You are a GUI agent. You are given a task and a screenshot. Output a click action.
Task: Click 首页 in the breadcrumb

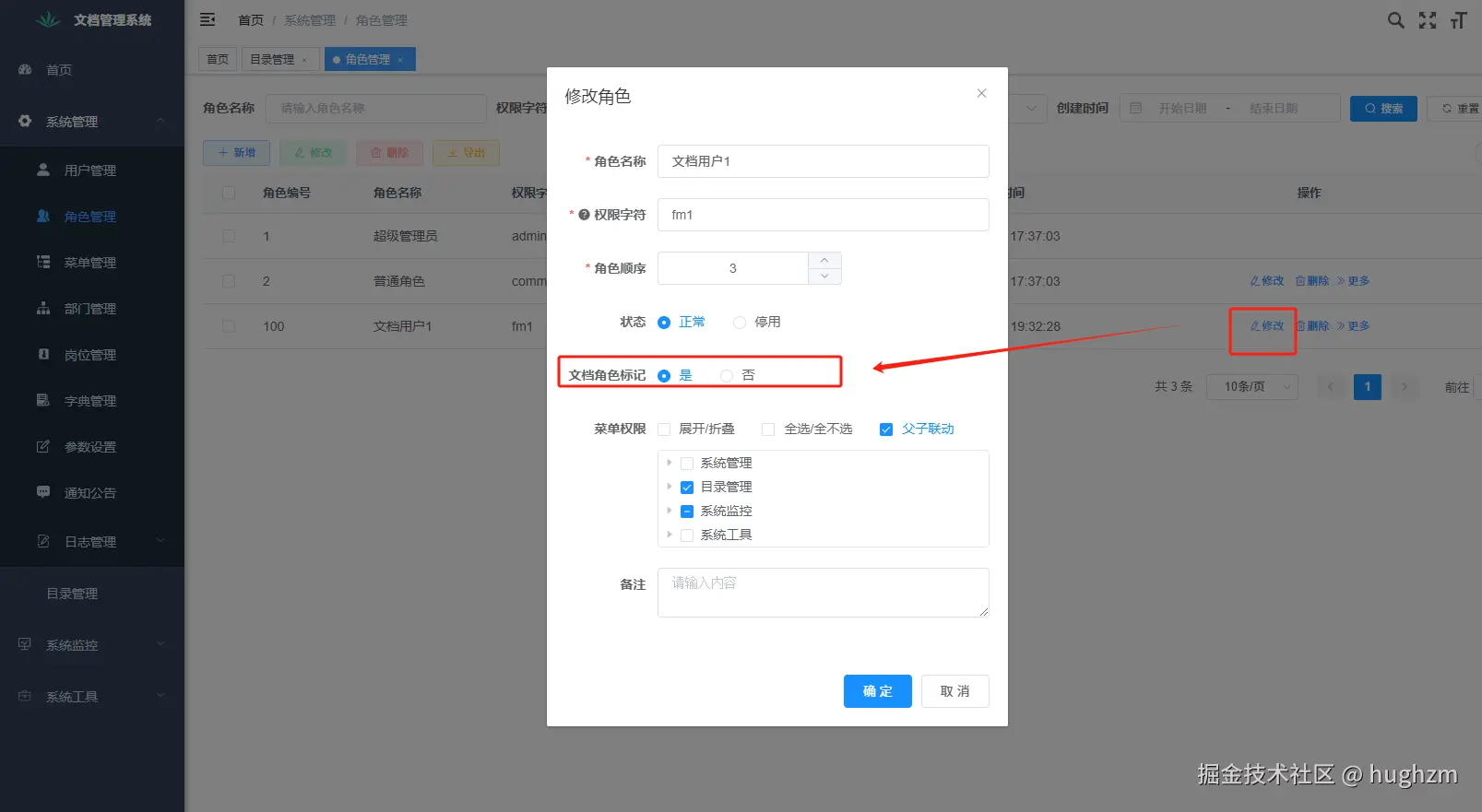click(x=251, y=20)
